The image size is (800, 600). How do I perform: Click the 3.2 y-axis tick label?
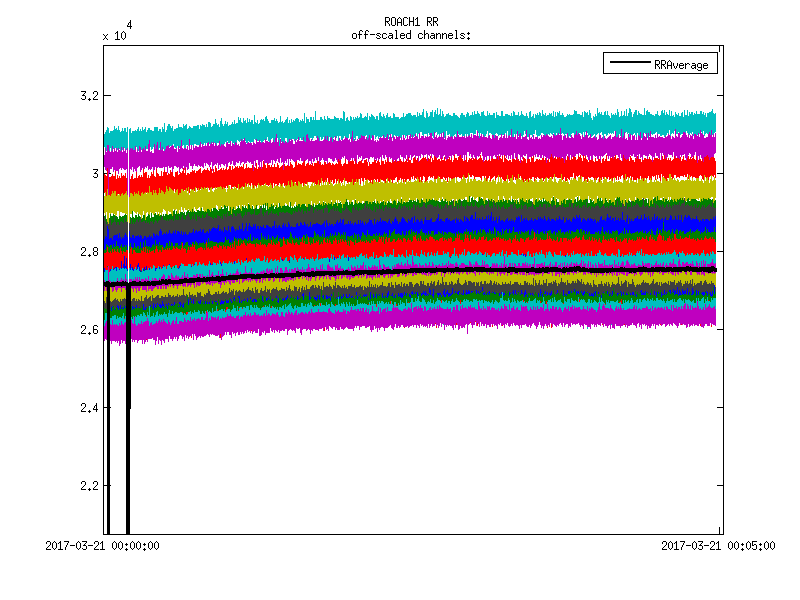[89, 96]
